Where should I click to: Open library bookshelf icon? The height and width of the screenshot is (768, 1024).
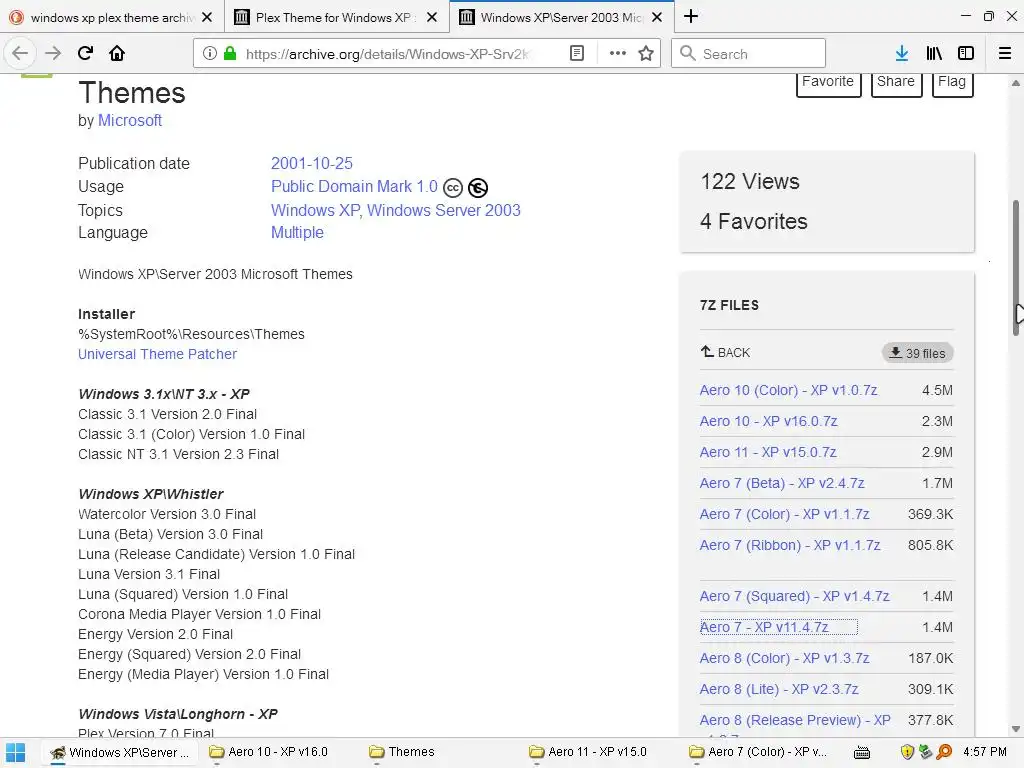(934, 54)
